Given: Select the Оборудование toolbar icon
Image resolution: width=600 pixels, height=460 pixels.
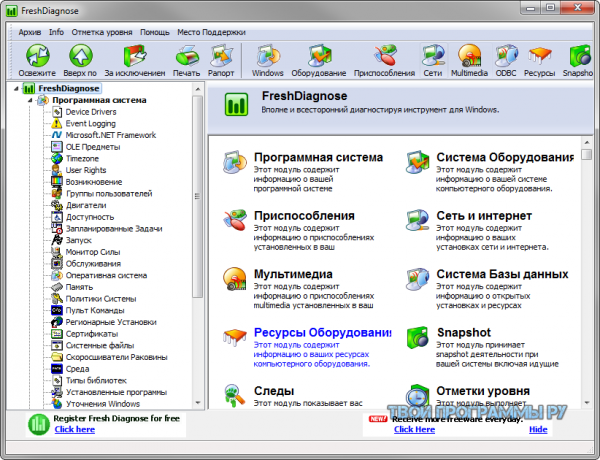Looking at the screenshot, I should click(319, 56).
